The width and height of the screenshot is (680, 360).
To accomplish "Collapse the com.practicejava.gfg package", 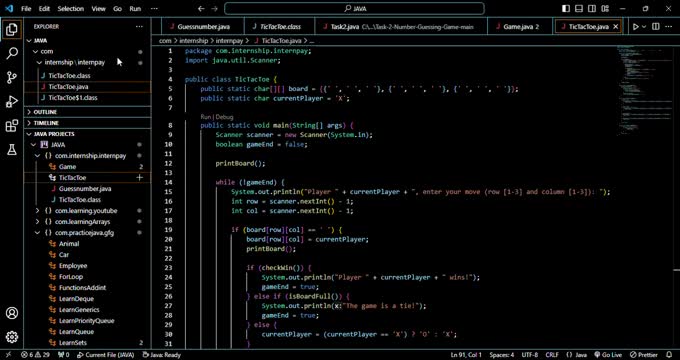I will [x=37, y=233].
